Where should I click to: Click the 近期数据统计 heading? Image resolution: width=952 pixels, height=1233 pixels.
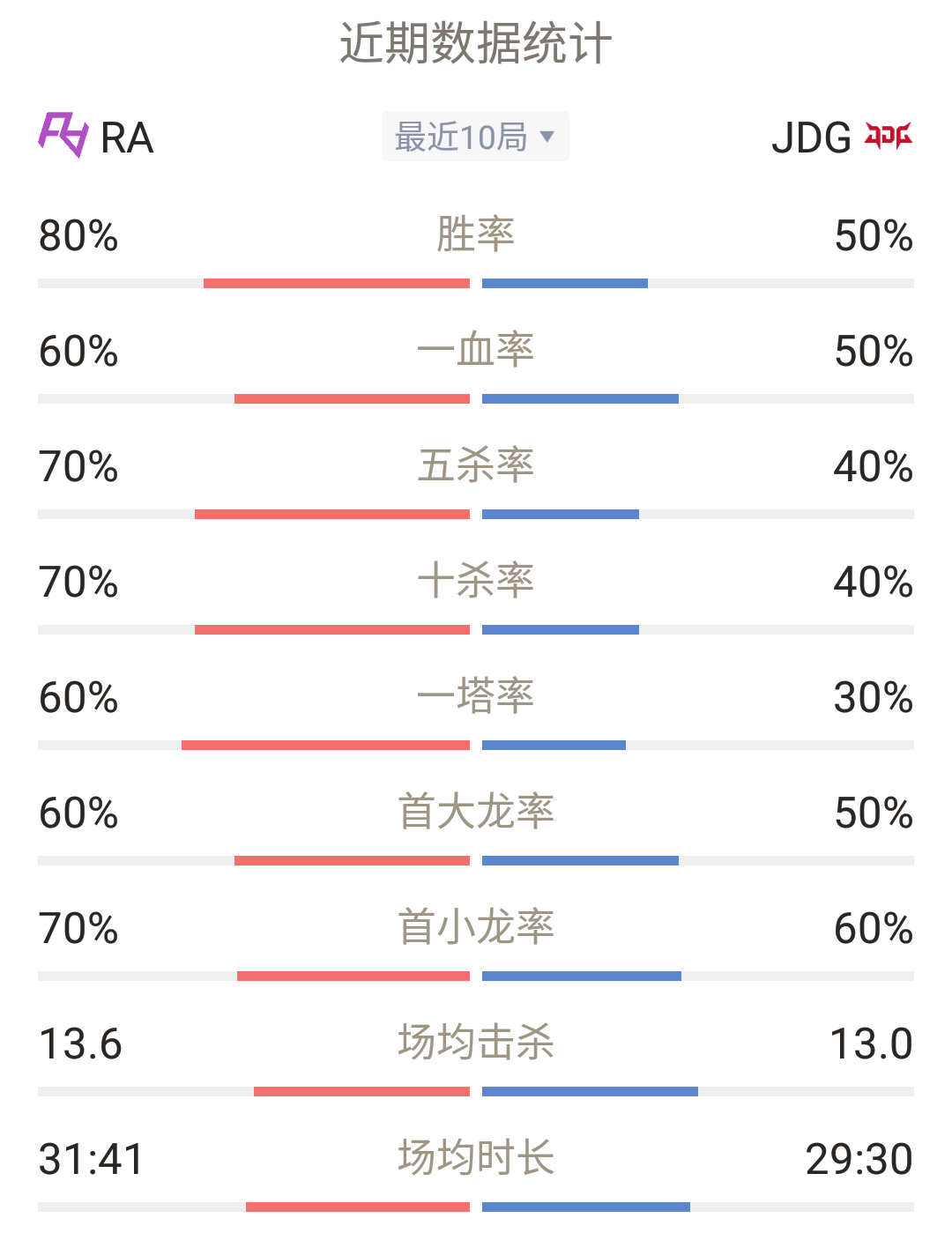click(x=476, y=43)
